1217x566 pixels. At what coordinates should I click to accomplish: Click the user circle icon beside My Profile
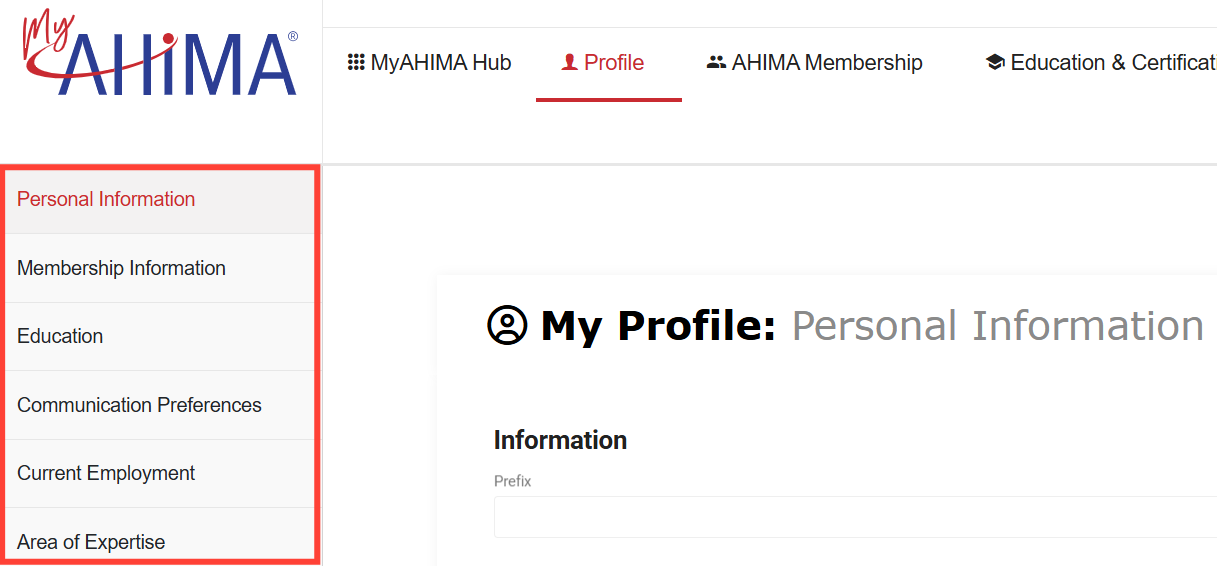coord(507,326)
